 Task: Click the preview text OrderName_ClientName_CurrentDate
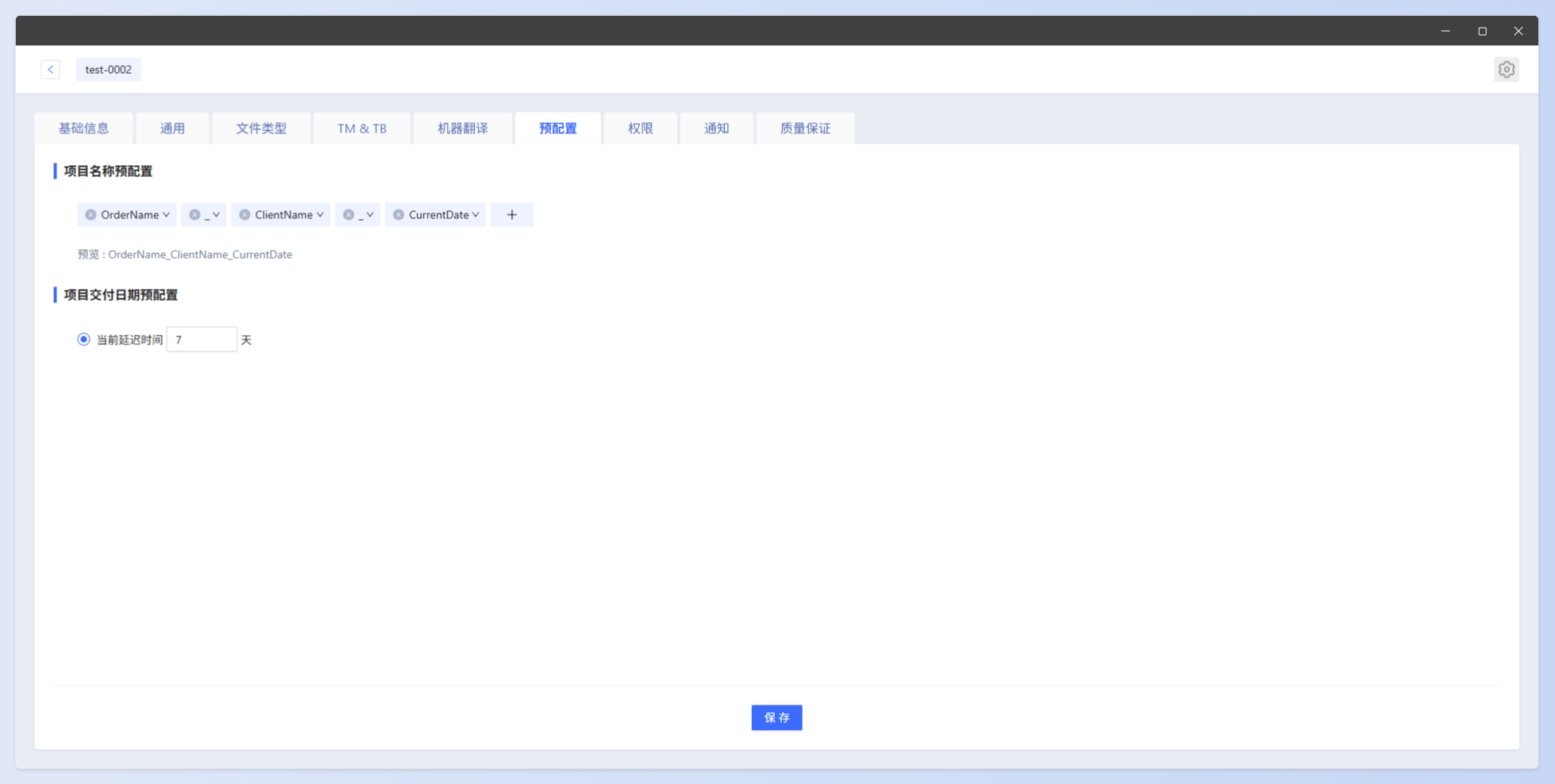[x=200, y=254]
